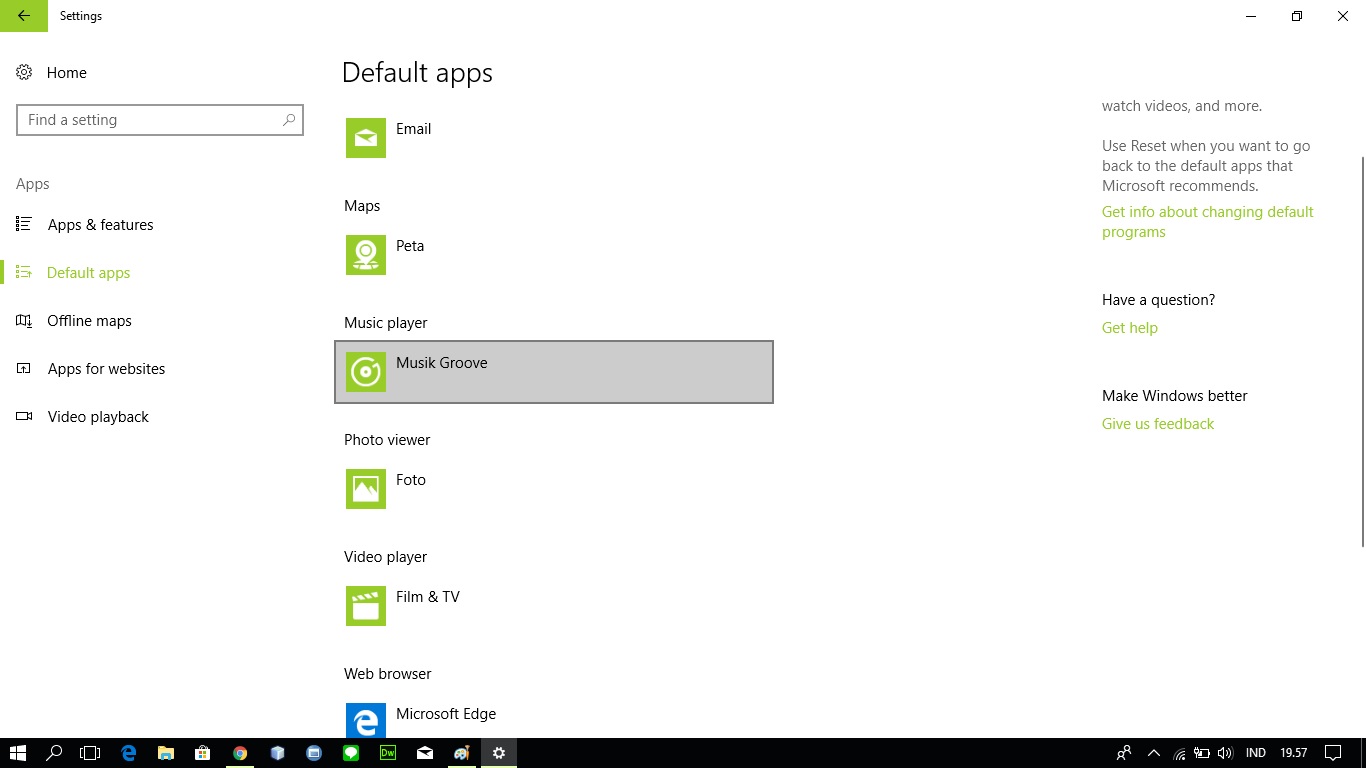The width and height of the screenshot is (1366, 768).
Task: Select Default apps in the sidebar
Action: tap(160, 273)
